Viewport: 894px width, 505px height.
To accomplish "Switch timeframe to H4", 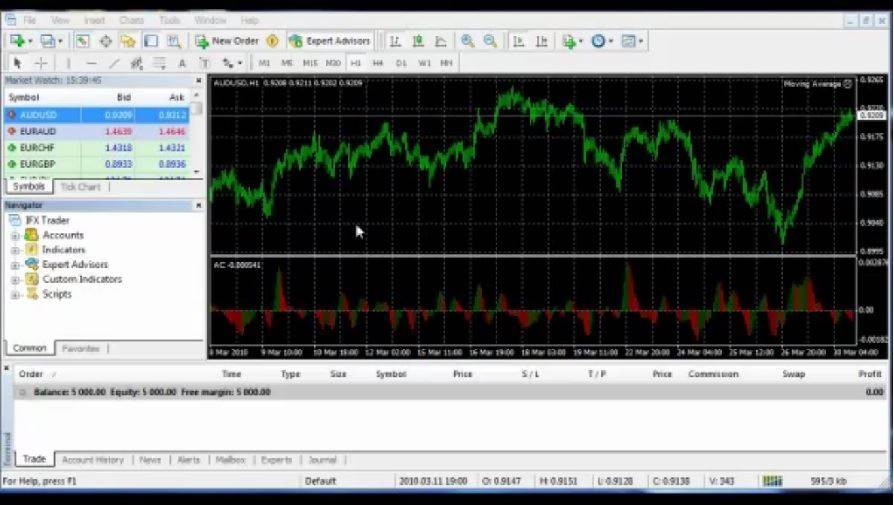I will tap(378, 63).
